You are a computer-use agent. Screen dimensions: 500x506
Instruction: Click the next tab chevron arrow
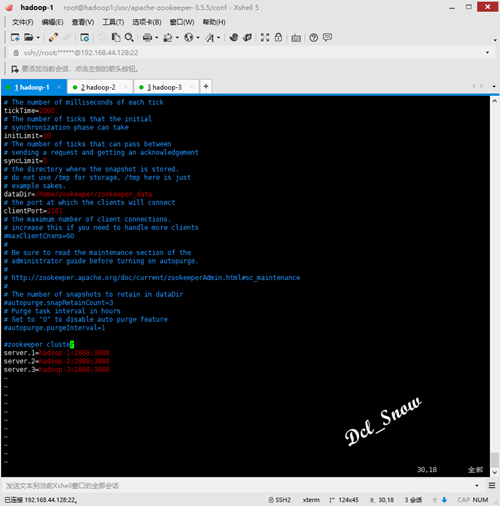coord(482,86)
